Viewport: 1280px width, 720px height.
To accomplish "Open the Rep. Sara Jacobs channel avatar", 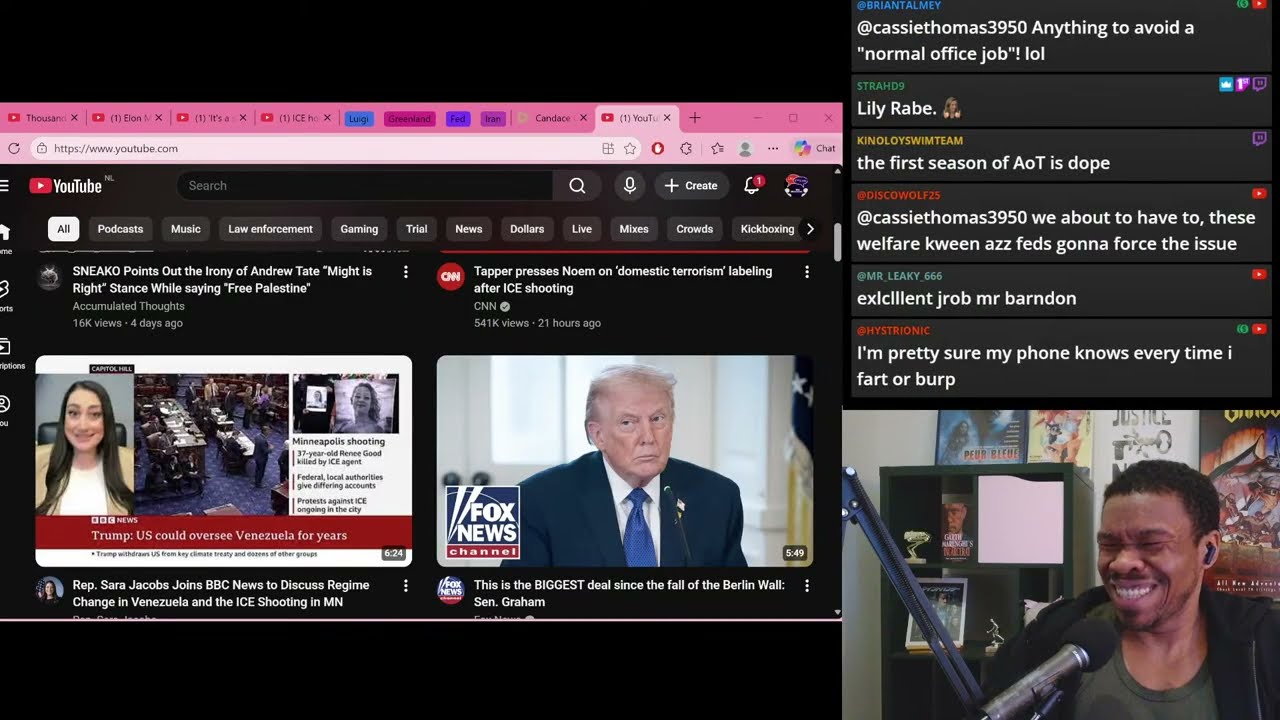I will click(x=49, y=590).
